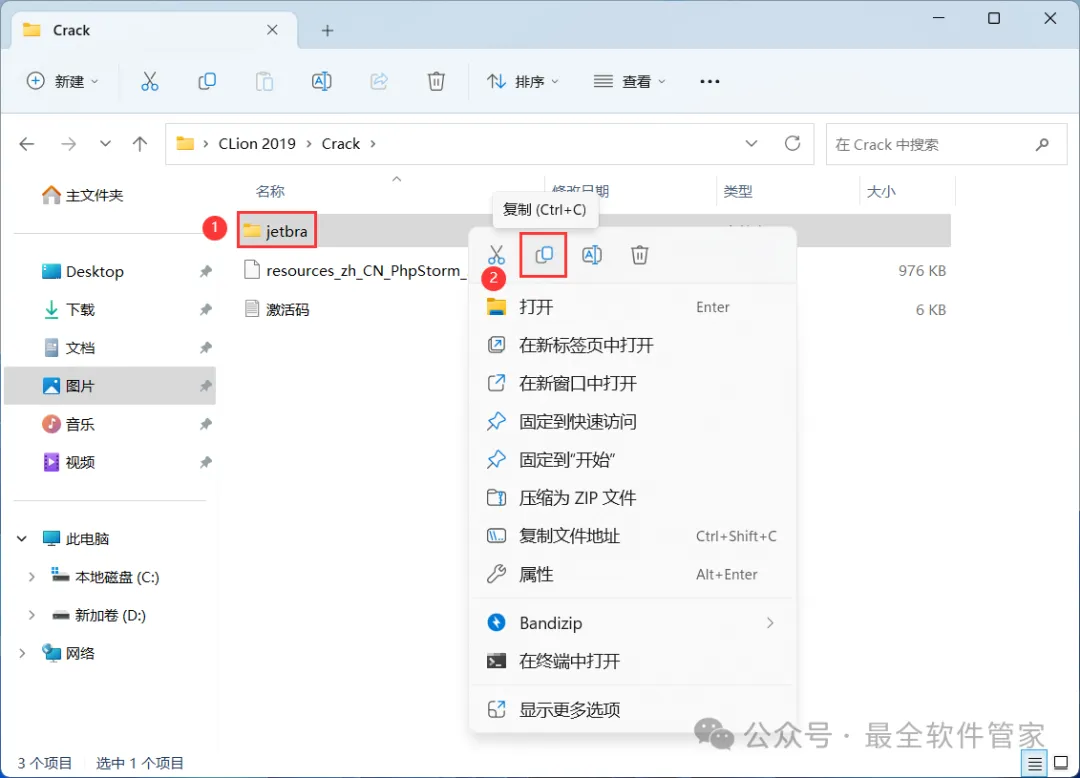This screenshot has height=778, width=1080.
Task: Unpin 下载 using its pin icon
Action: (205, 310)
